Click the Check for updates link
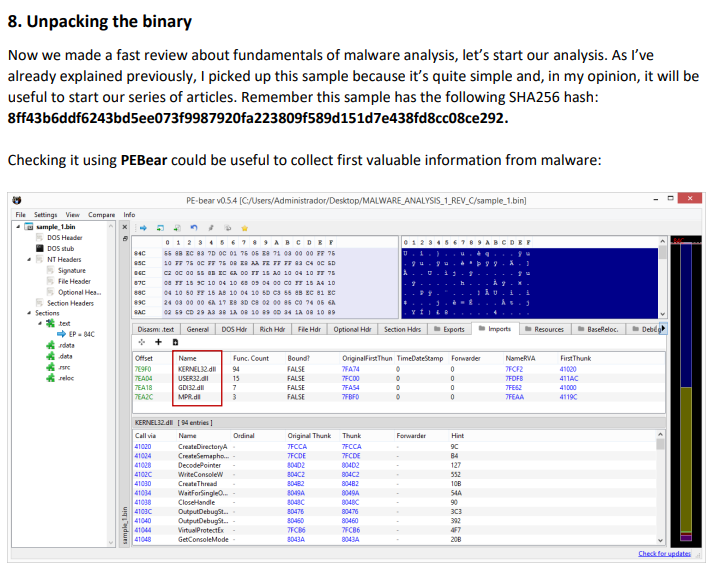The image size is (714, 568). click(x=664, y=553)
